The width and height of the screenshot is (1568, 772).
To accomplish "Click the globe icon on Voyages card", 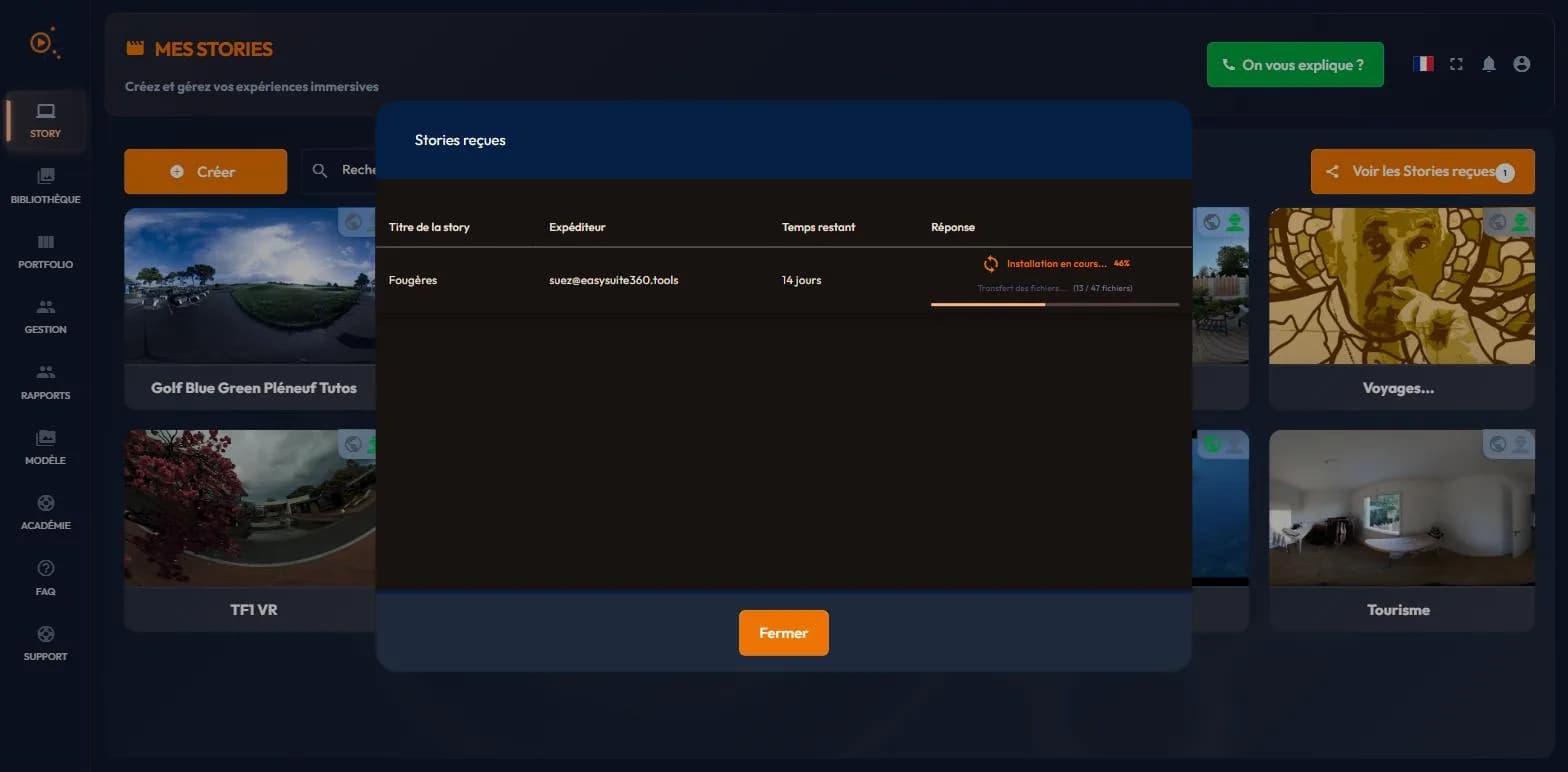I will 1497,222.
